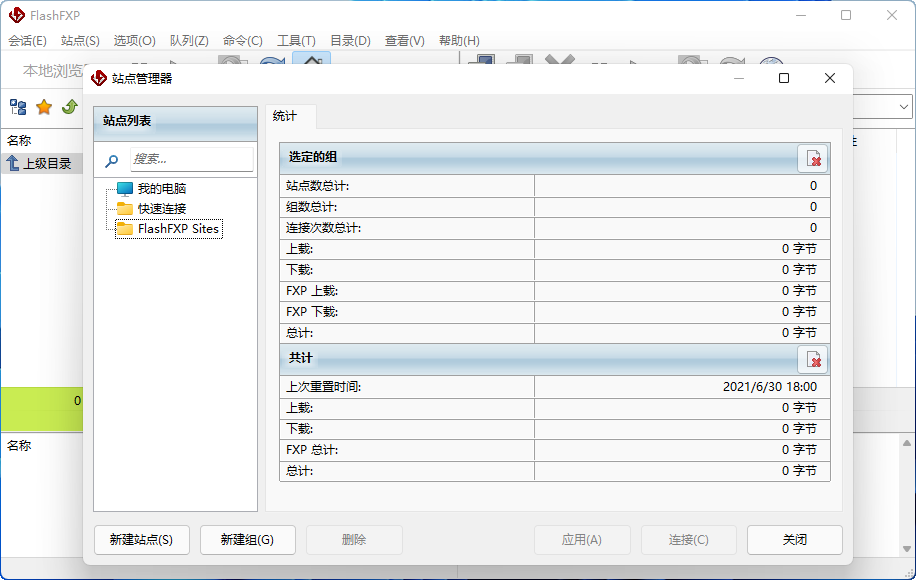
Task: Open the 工具(T) menu
Action: point(296,41)
